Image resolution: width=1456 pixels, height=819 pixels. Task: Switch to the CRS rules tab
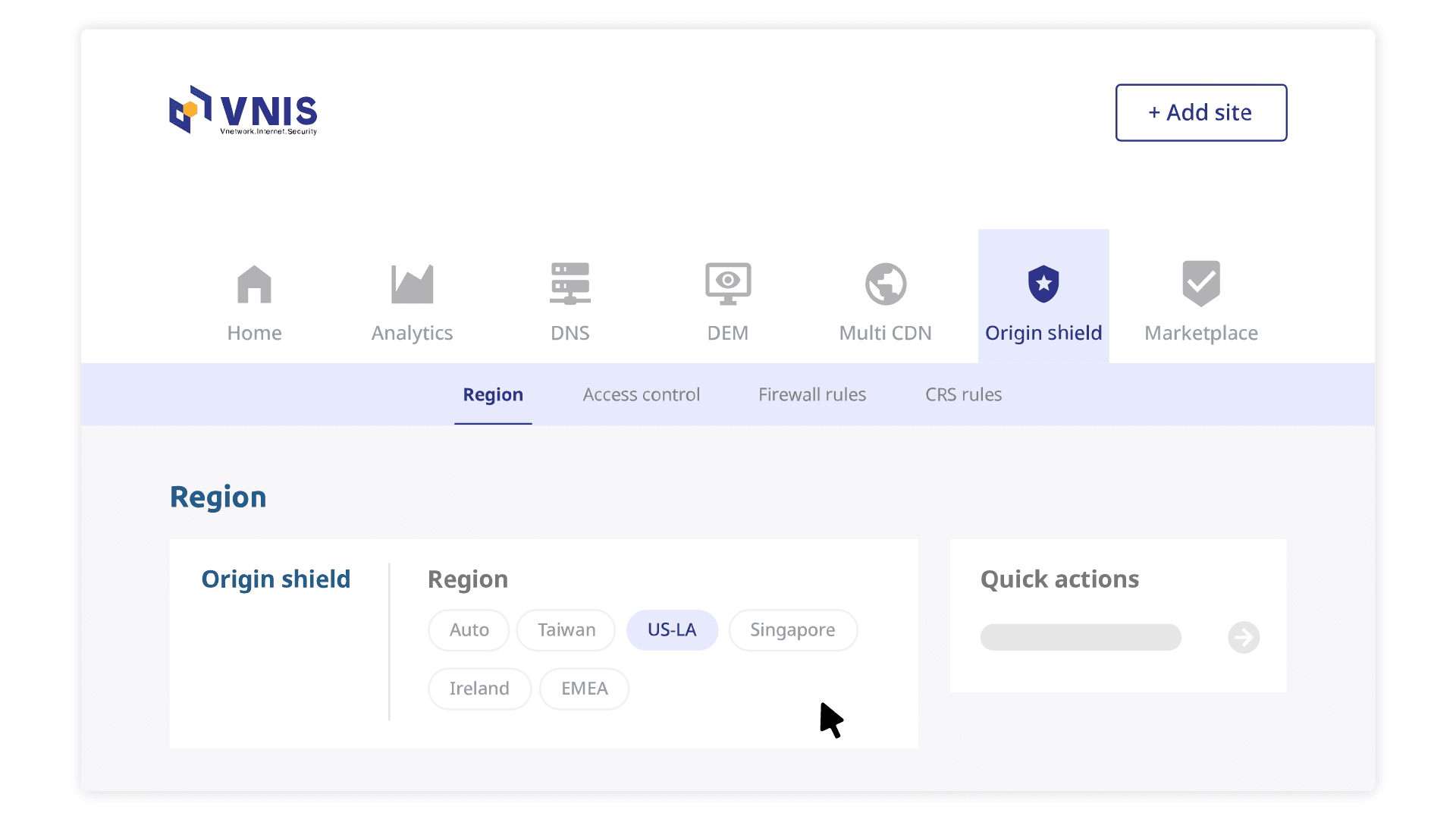(x=963, y=394)
